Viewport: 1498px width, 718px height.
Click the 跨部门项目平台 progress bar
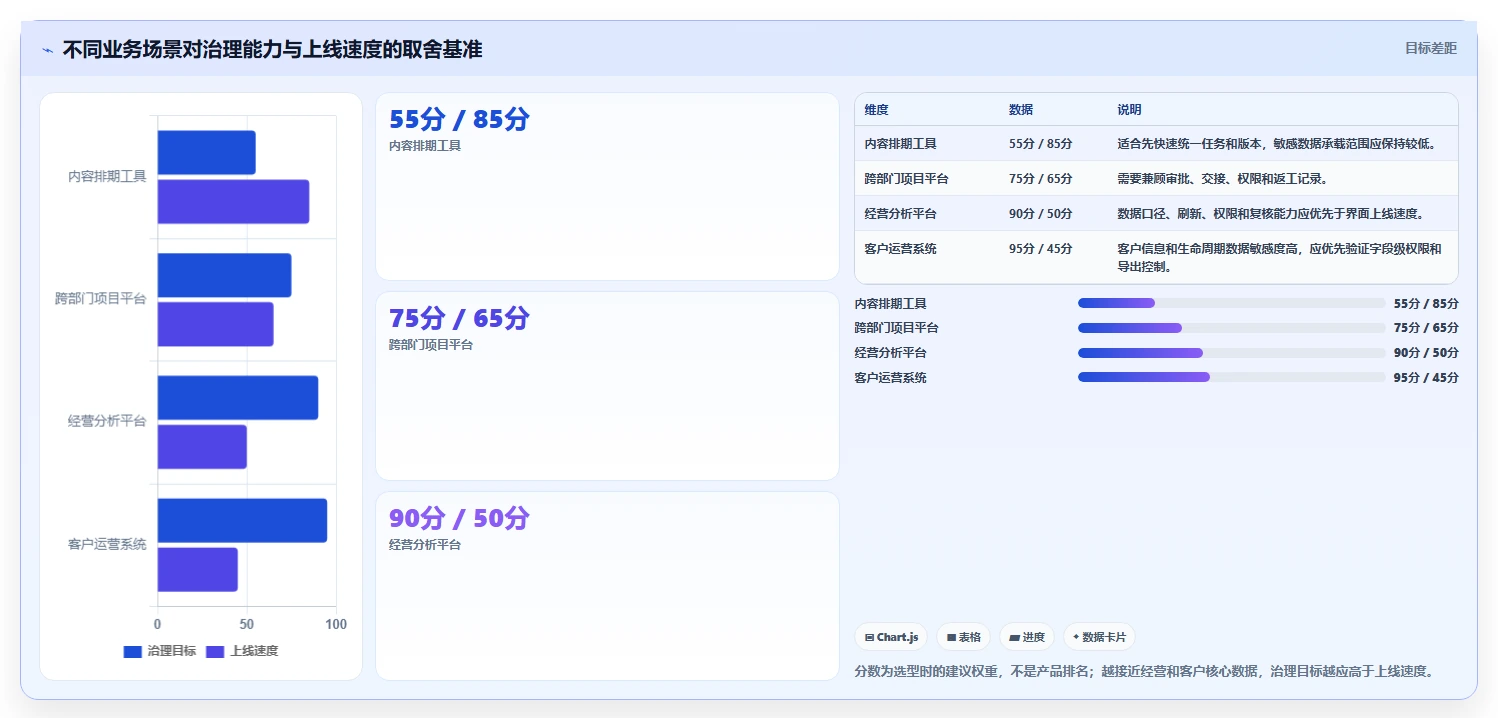(1230, 328)
